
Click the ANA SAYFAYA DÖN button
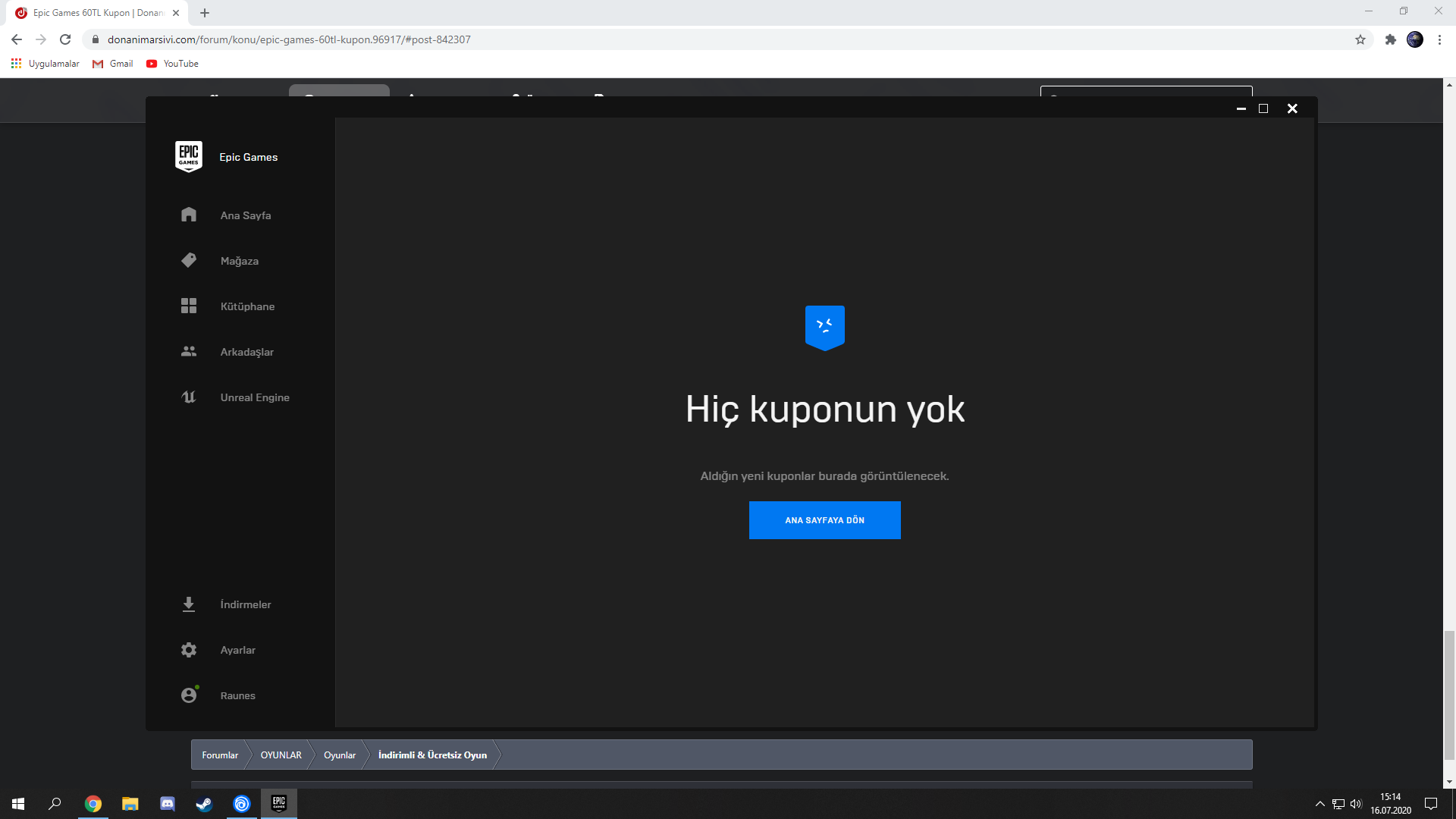pos(825,520)
